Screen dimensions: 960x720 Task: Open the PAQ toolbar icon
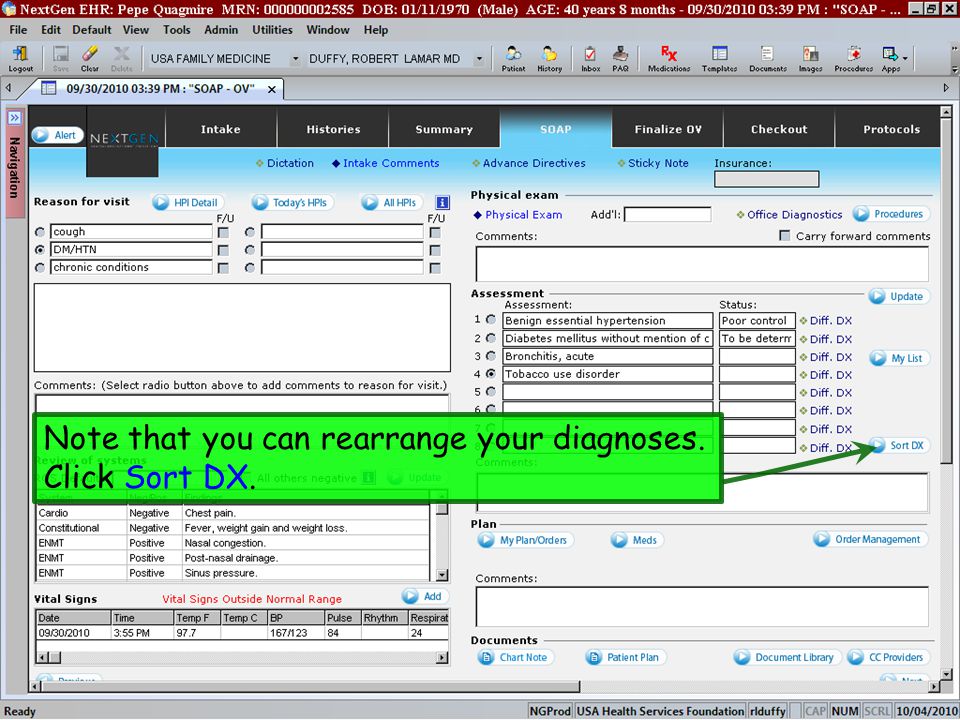pyautogui.click(x=620, y=59)
